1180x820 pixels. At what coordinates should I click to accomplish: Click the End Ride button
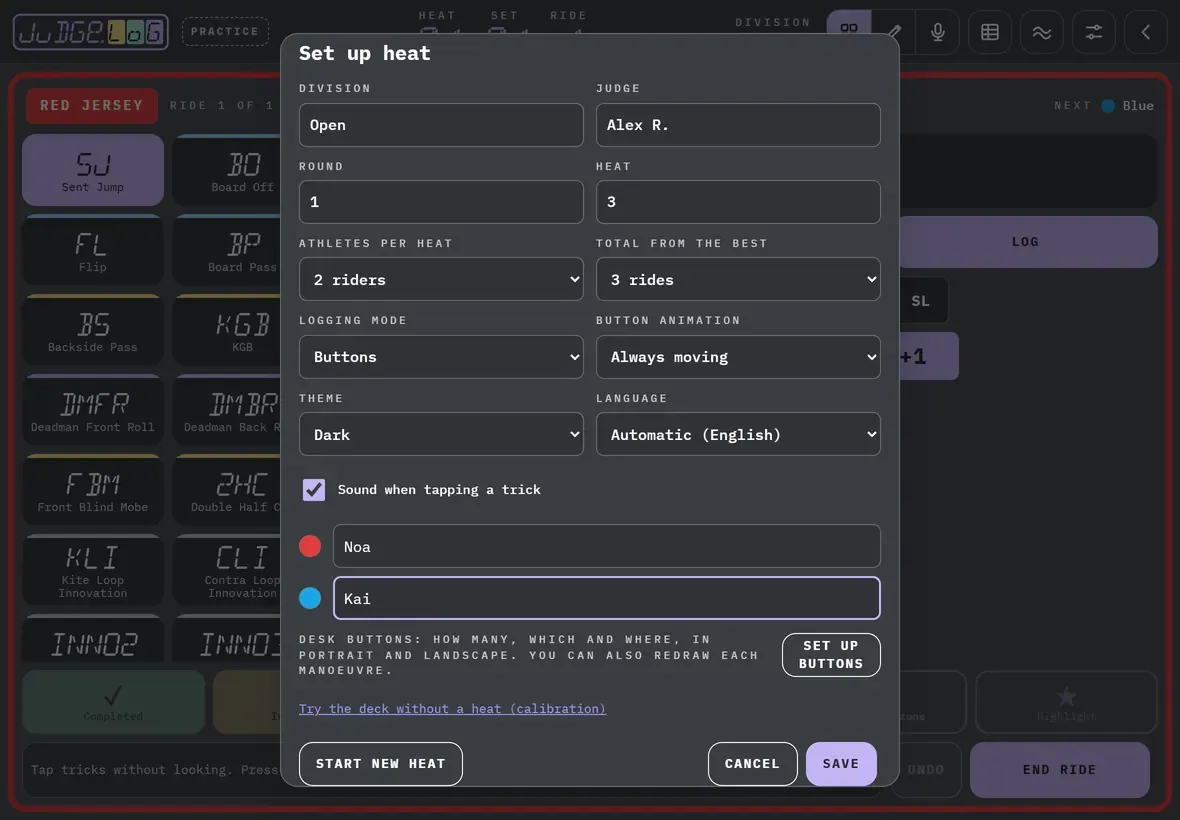(x=1060, y=770)
